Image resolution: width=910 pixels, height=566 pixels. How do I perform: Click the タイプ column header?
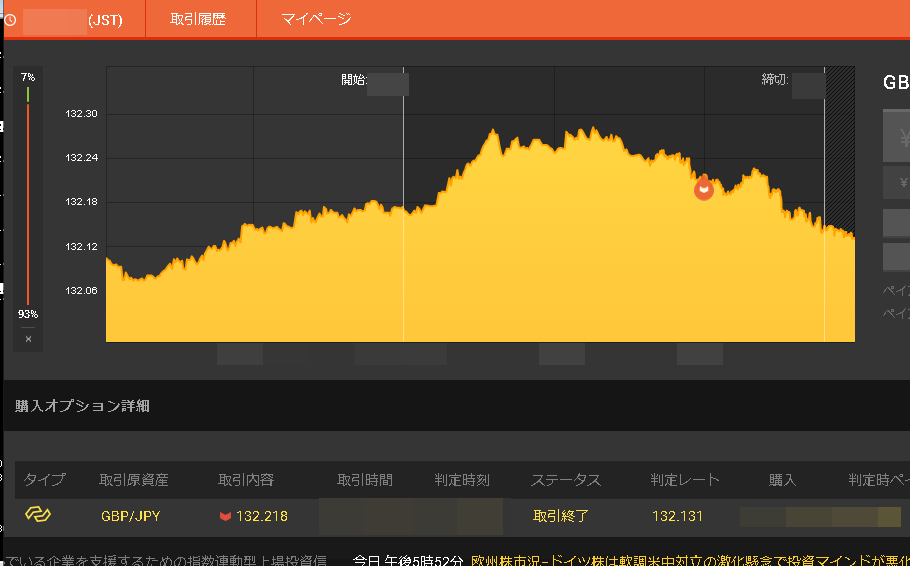[45, 480]
